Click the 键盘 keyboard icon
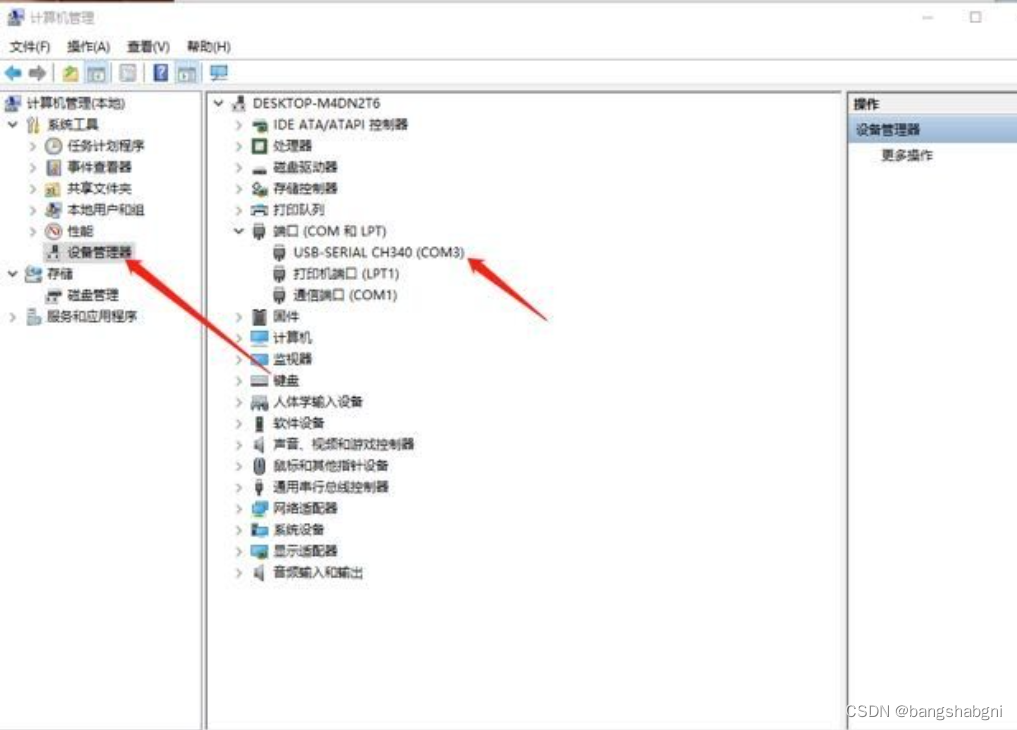Image resolution: width=1017 pixels, height=730 pixels. pos(259,381)
